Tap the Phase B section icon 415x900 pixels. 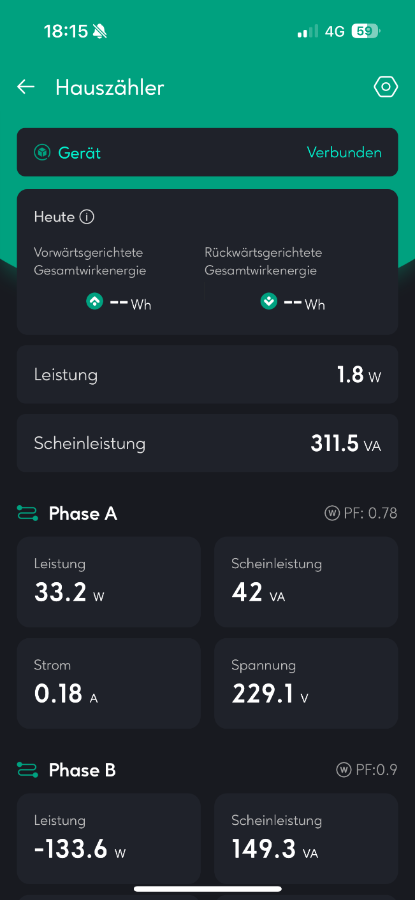27,770
